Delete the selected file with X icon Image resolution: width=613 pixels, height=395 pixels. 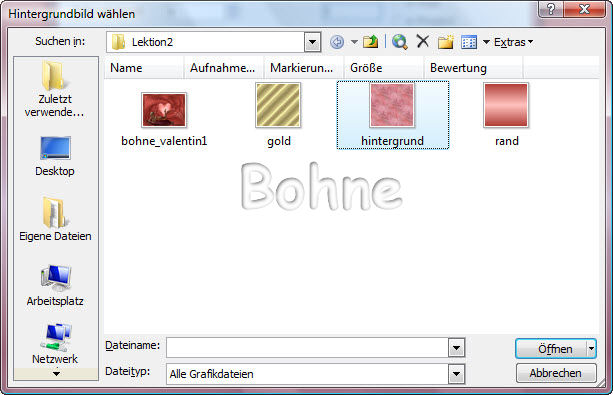pyautogui.click(x=423, y=41)
